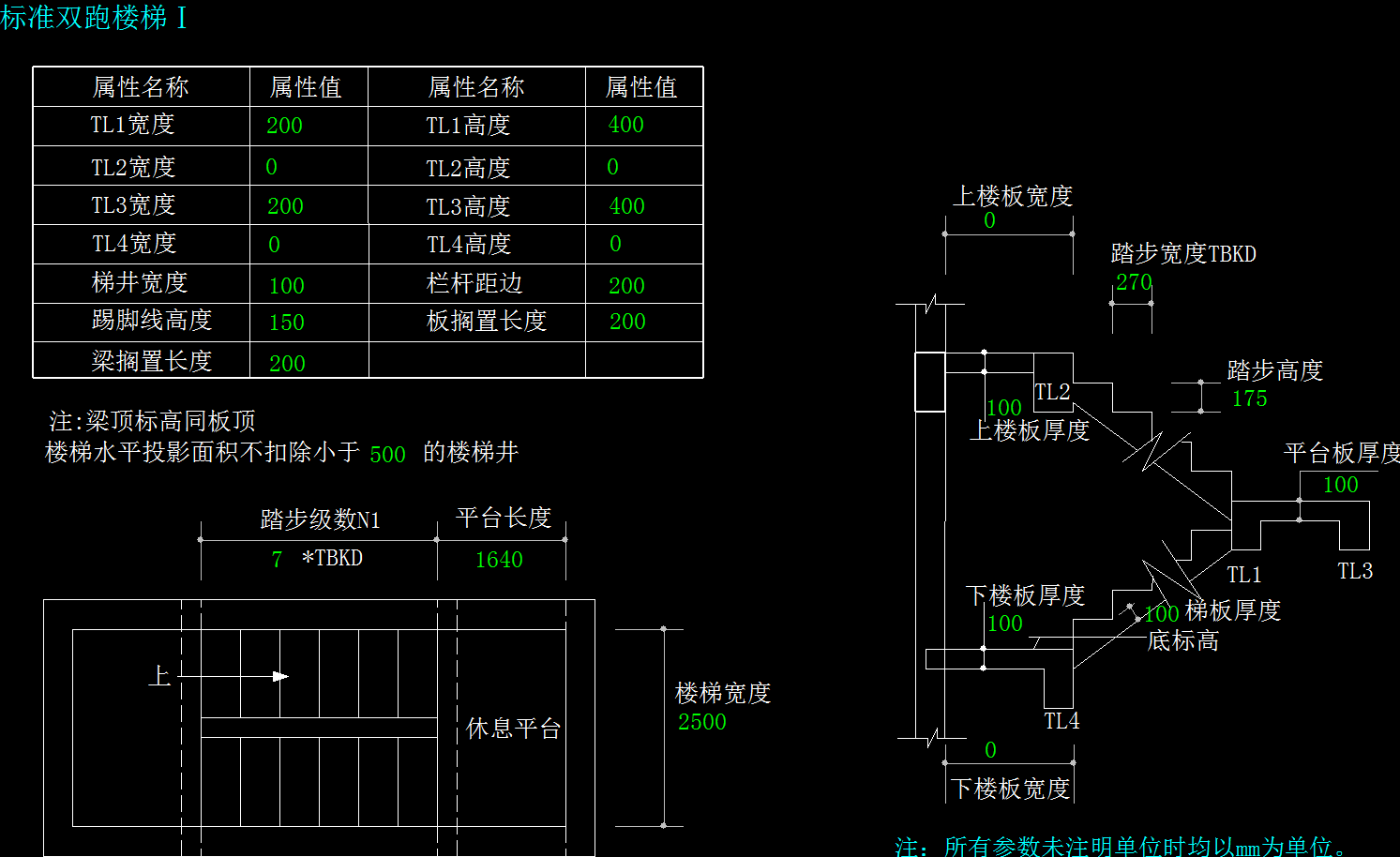This screenshot has height=857, width=1400.
Task: Edit the 板搁置长度 value 200
Action: tap(627, 322)
